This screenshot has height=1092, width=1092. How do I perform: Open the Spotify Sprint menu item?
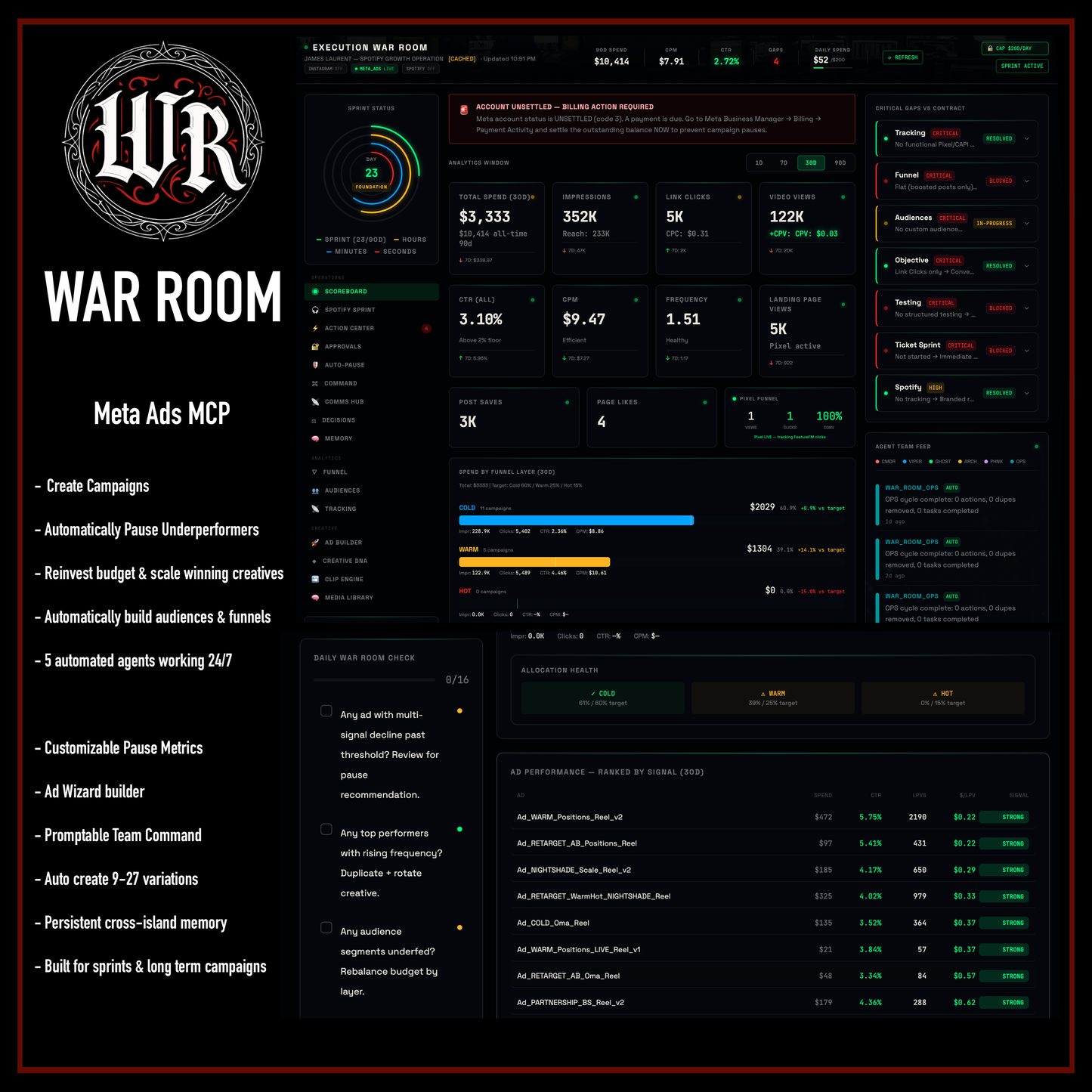pyautogui.click(x=371, y=310)
